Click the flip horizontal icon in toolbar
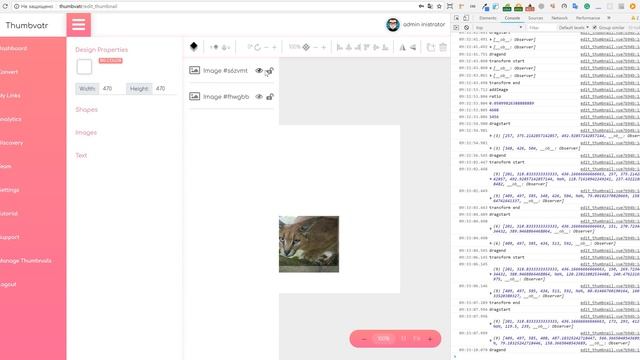 402,47
